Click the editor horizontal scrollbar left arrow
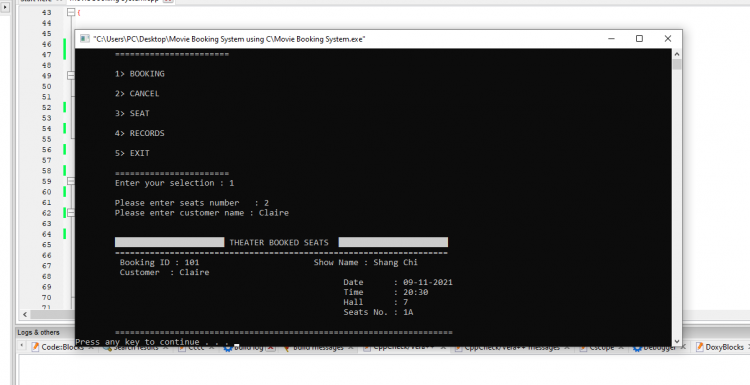 pyautogui.click(x=25, y=314)
